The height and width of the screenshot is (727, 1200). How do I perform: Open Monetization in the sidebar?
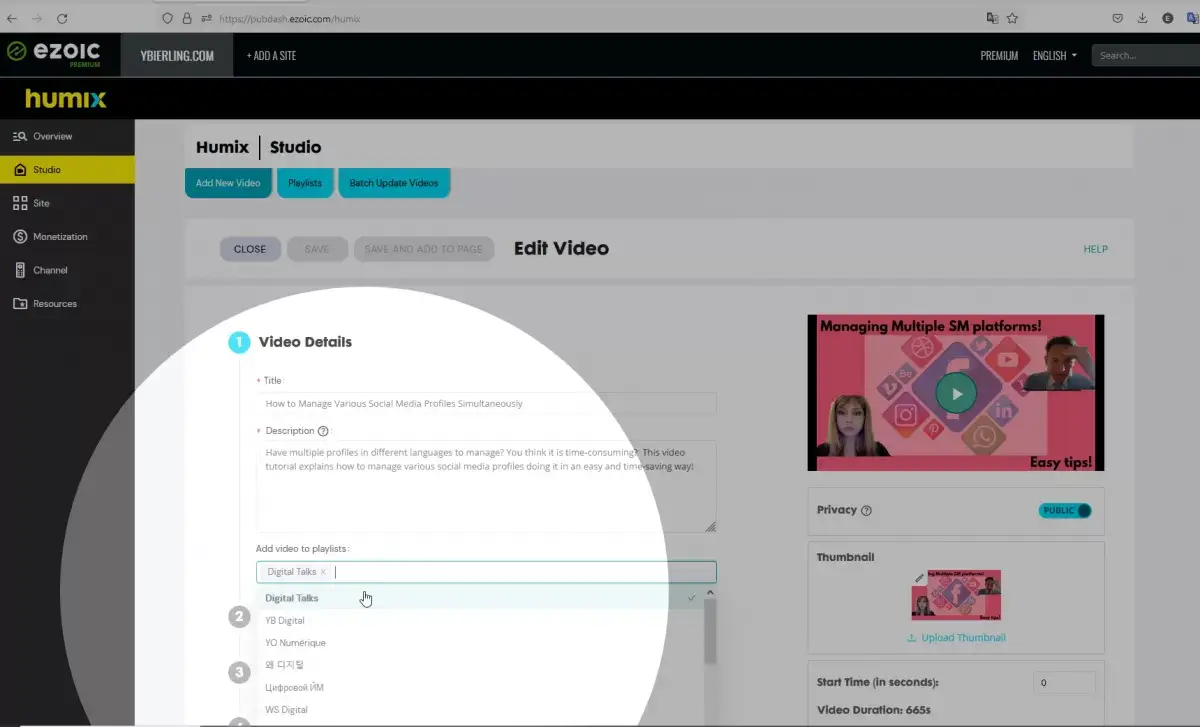[67, 237]
